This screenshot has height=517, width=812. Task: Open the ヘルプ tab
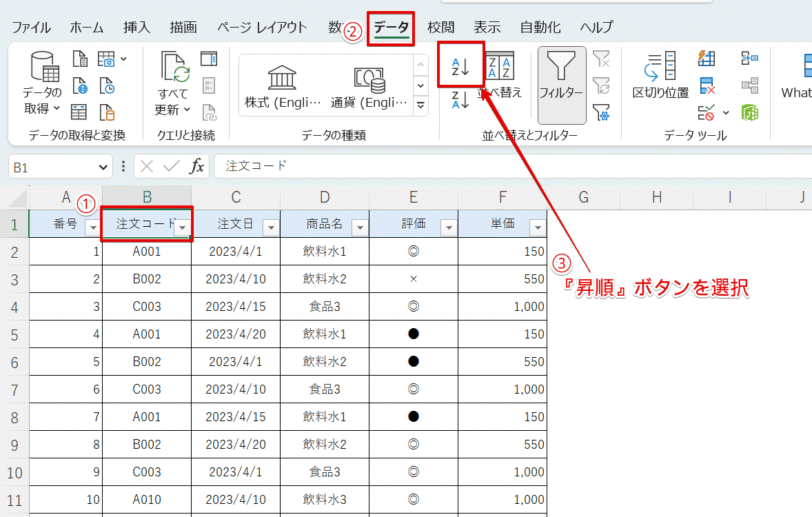597,27
